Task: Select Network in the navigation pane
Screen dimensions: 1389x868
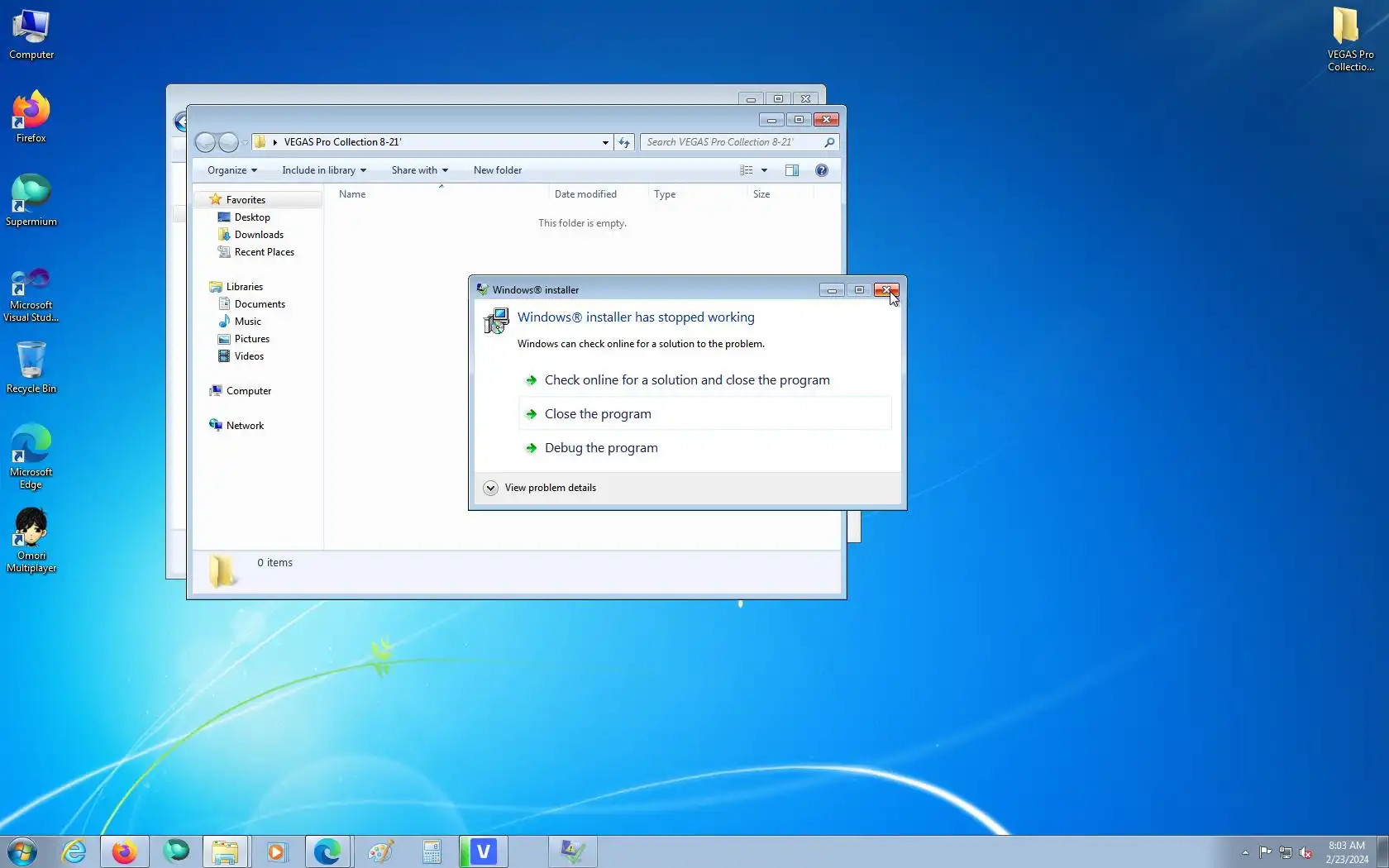Action: (x=246, y=426)
